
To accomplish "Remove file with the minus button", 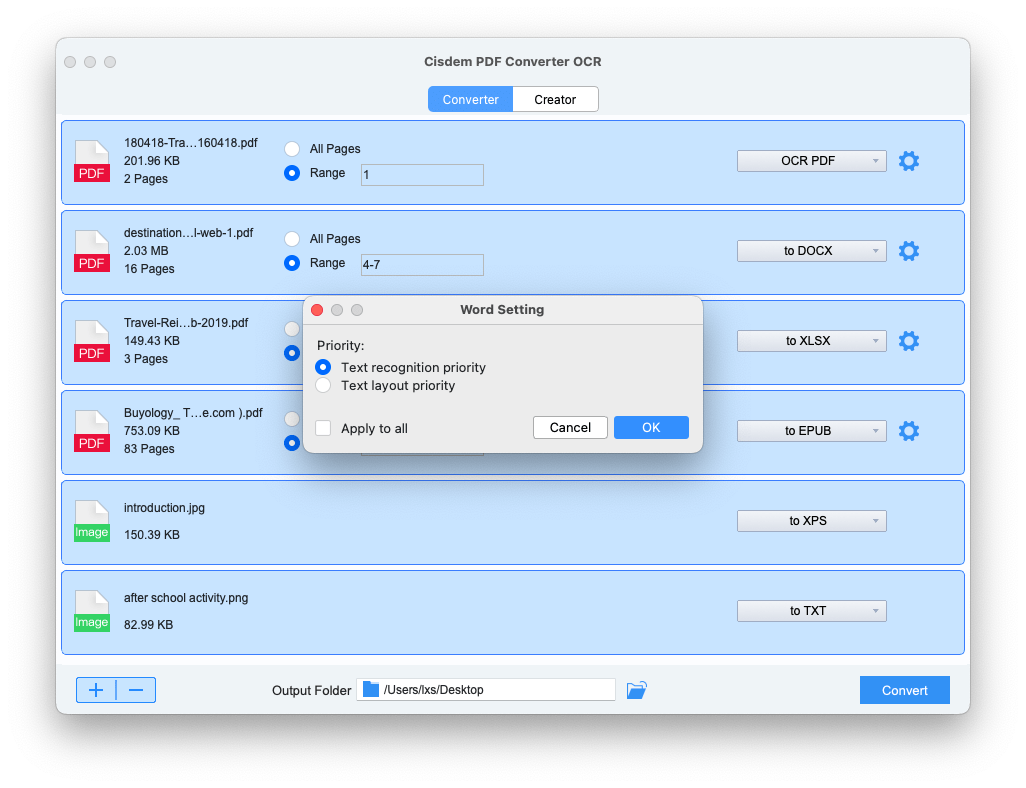I will (x=136, y=690).
